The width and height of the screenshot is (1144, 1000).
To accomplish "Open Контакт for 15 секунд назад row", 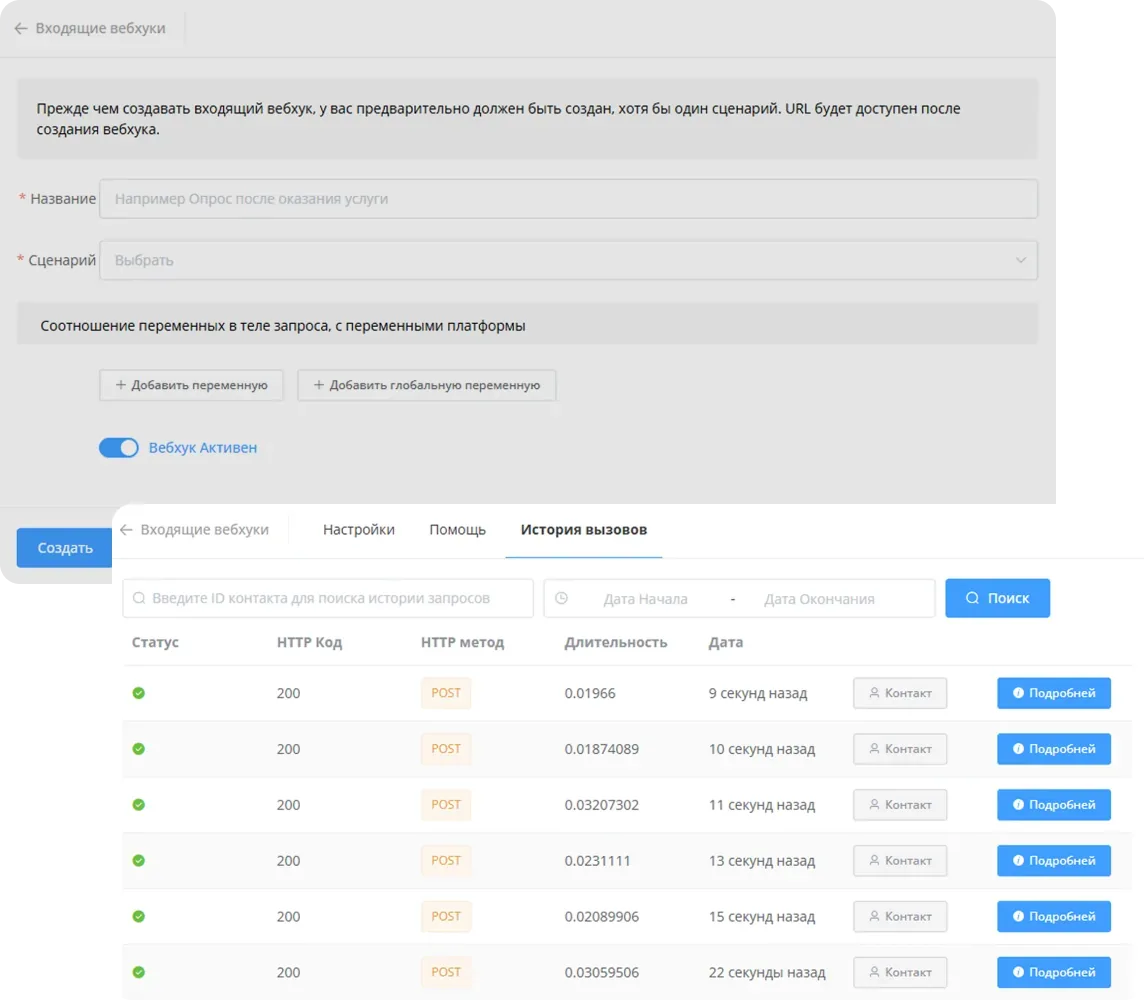I will click(x=900, y=916).
